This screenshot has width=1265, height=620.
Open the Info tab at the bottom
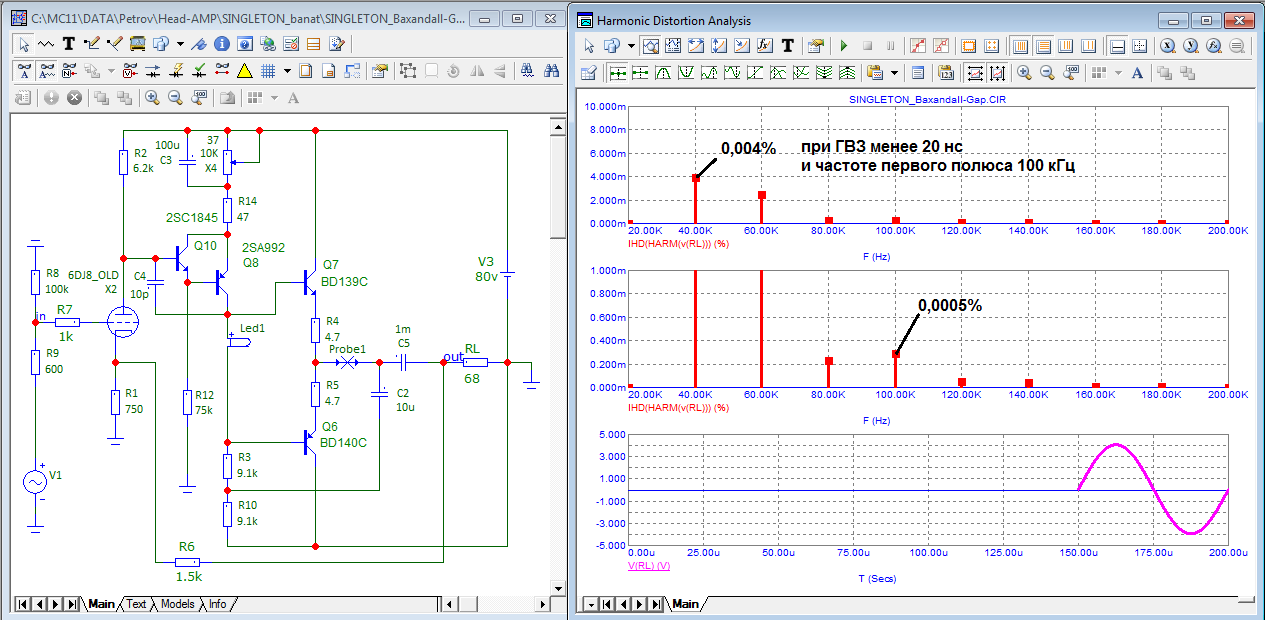pyautogui.click(x=217, y=604)
